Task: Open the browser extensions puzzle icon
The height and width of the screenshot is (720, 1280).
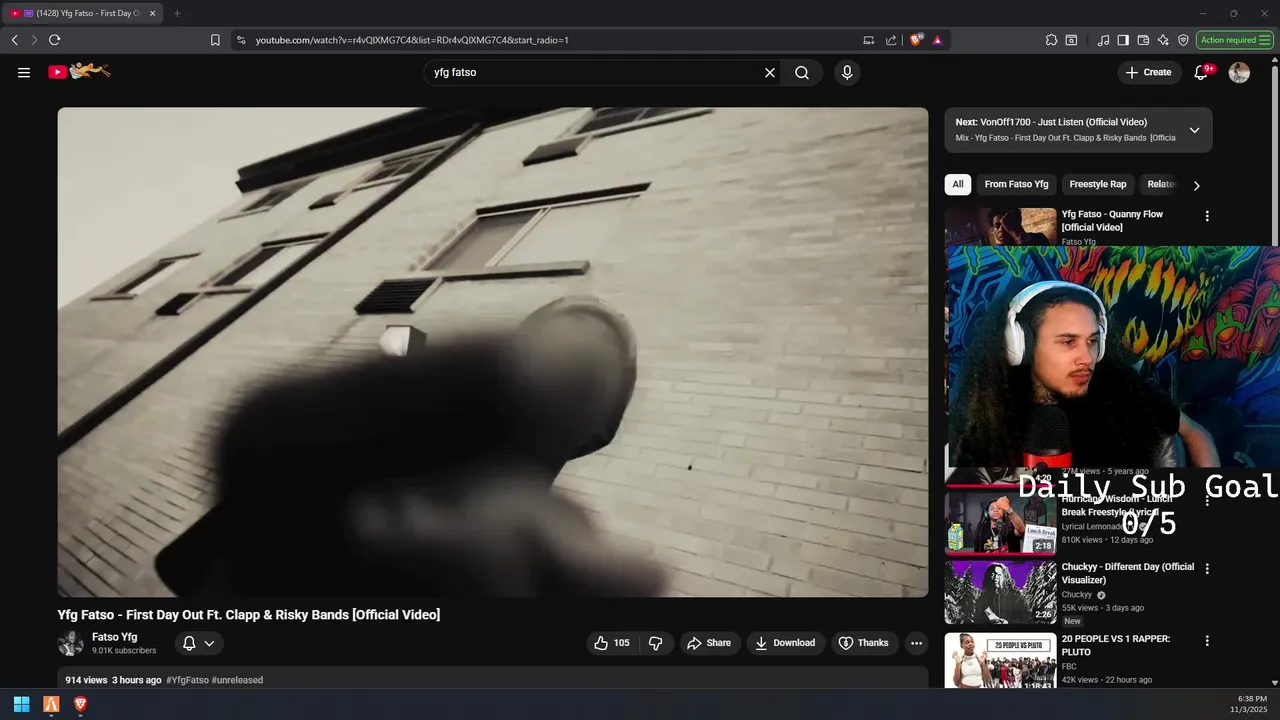Action: (x=1051, y=40)
